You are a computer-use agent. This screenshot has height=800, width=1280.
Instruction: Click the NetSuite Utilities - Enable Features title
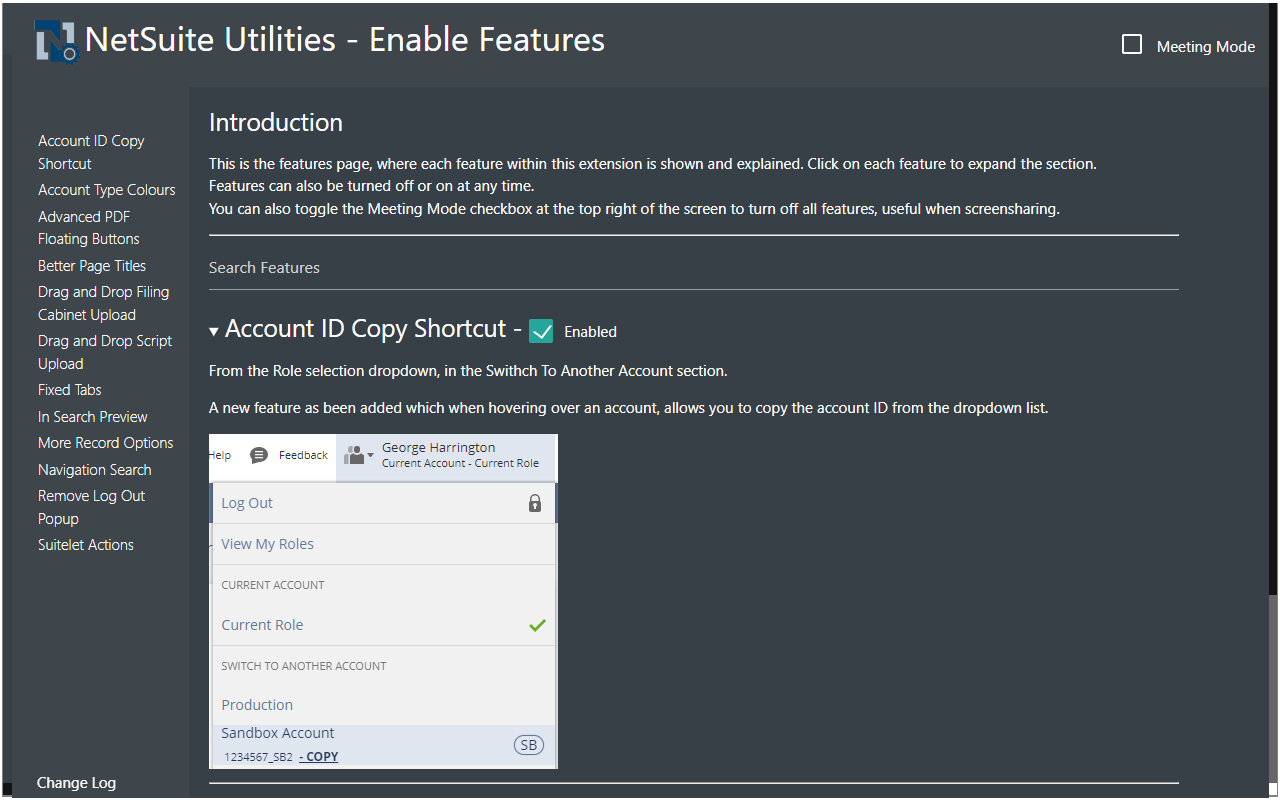[x=345, y=40]
